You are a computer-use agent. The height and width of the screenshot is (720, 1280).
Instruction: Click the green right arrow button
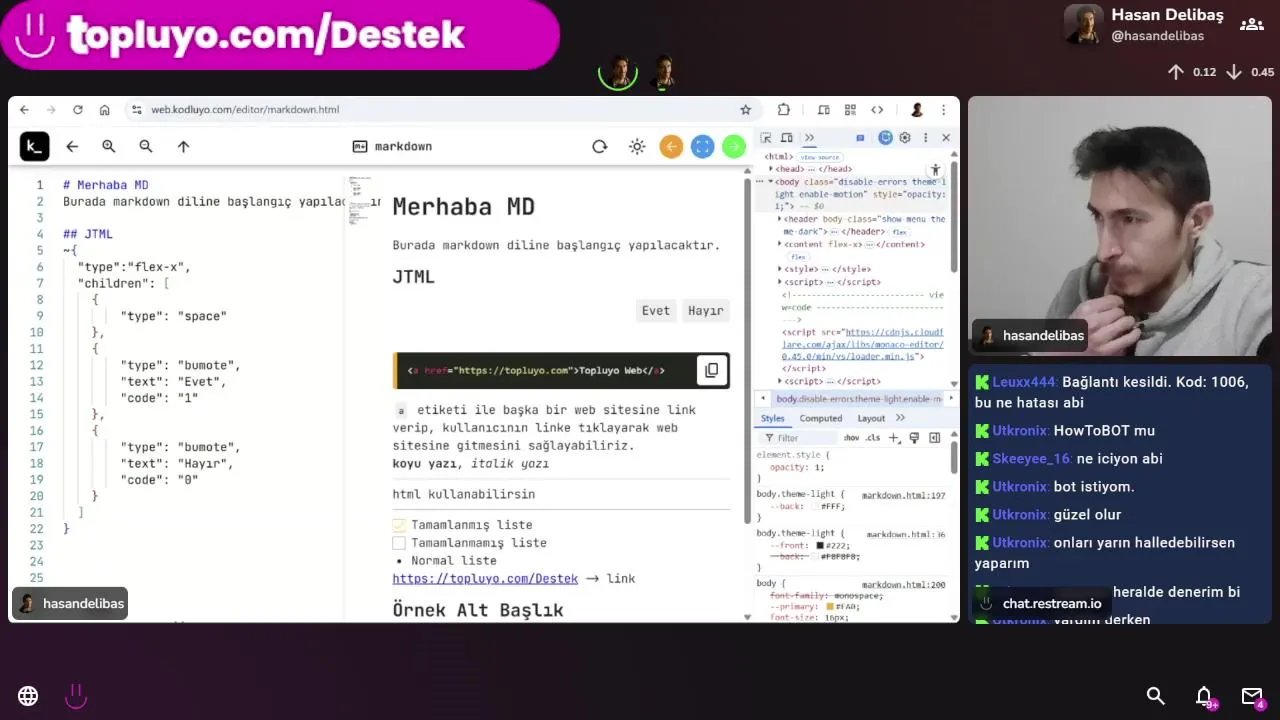734,147
